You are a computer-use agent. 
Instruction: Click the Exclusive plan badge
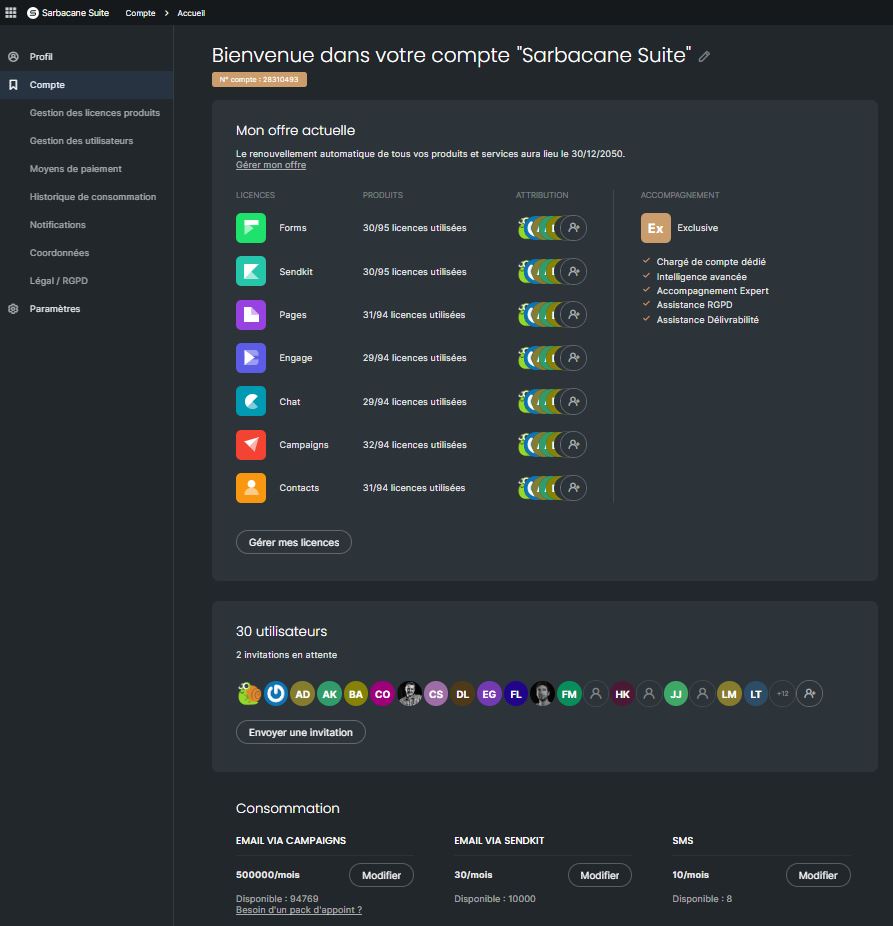pos(656,228)
